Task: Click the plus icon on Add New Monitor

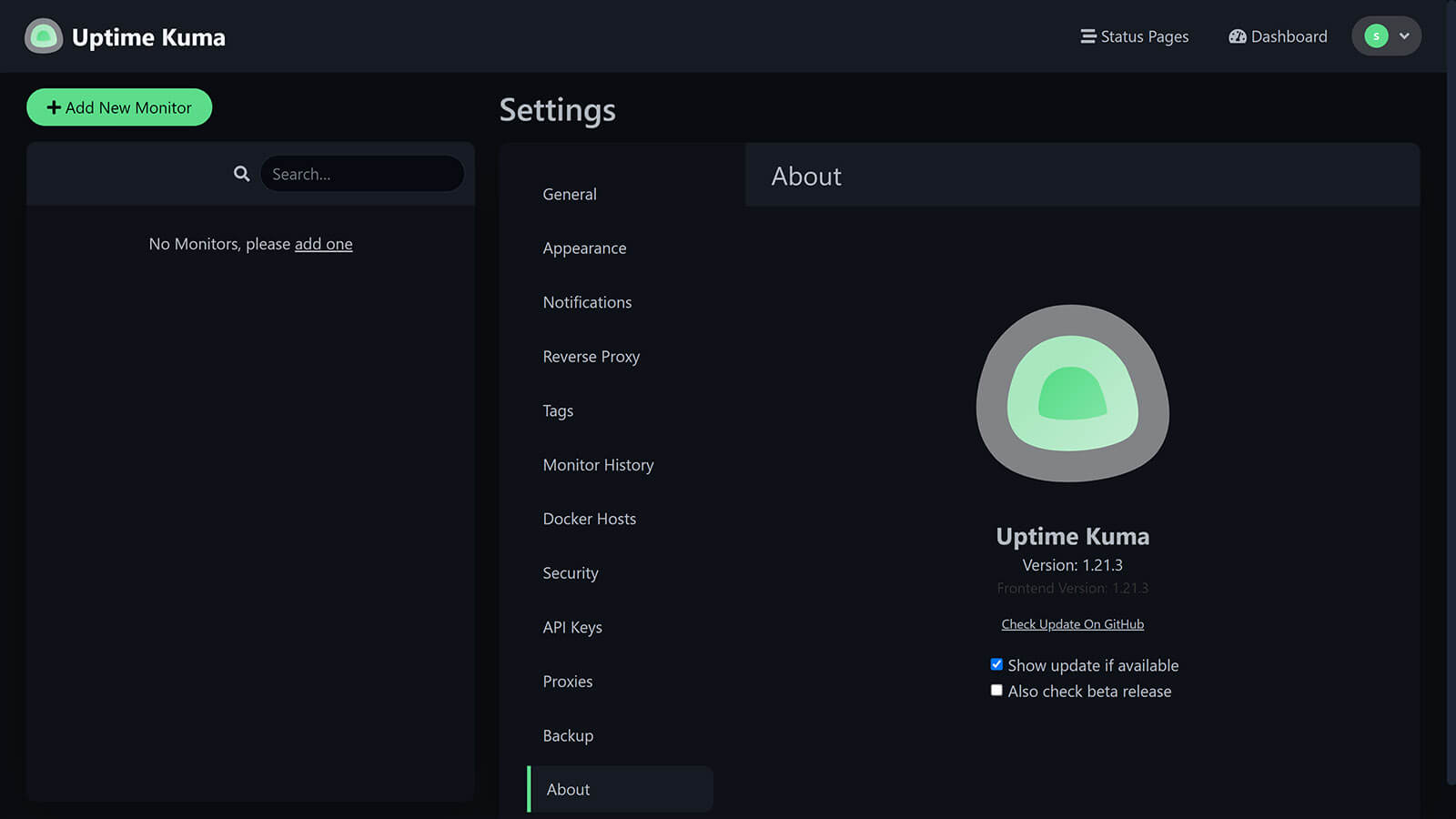Action: 54,106
